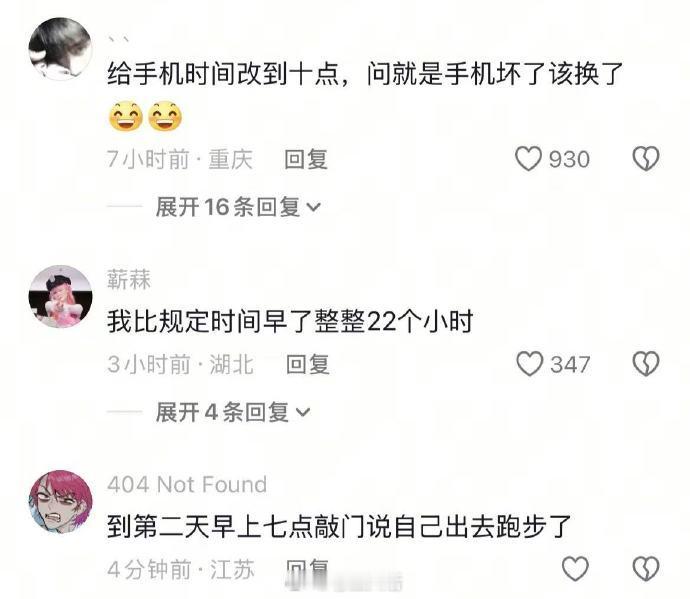Open username 404 Not Found profile
The width and height of the screenshot is (690, 599).
point(187,485)
